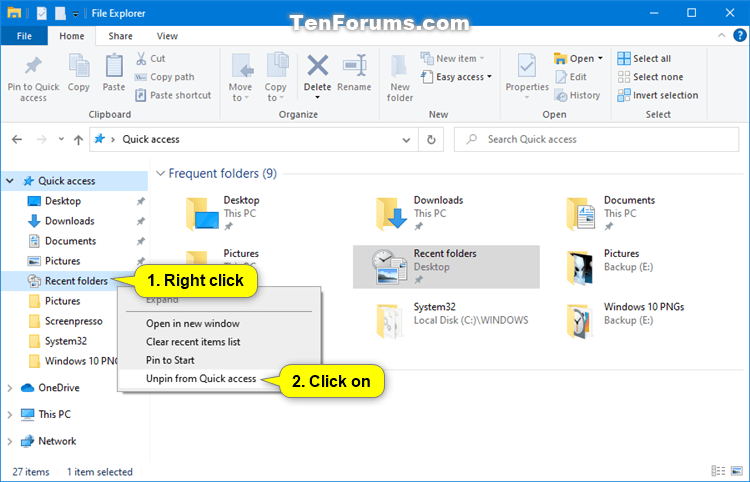Click Pin to Quick access ribbon icon
Image resolution: width=750 pixels, height=482 pixels.
(x=33, y=78)
